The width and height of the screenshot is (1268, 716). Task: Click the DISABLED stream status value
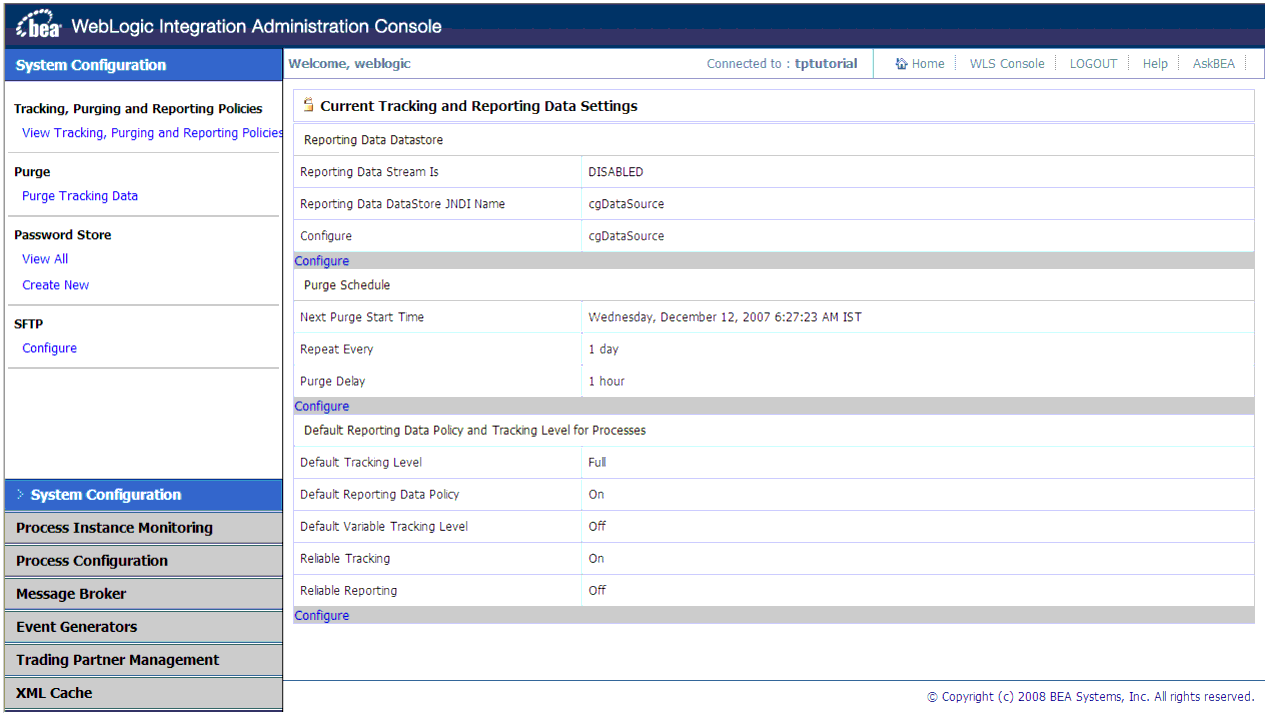click(x=616, y=172)
